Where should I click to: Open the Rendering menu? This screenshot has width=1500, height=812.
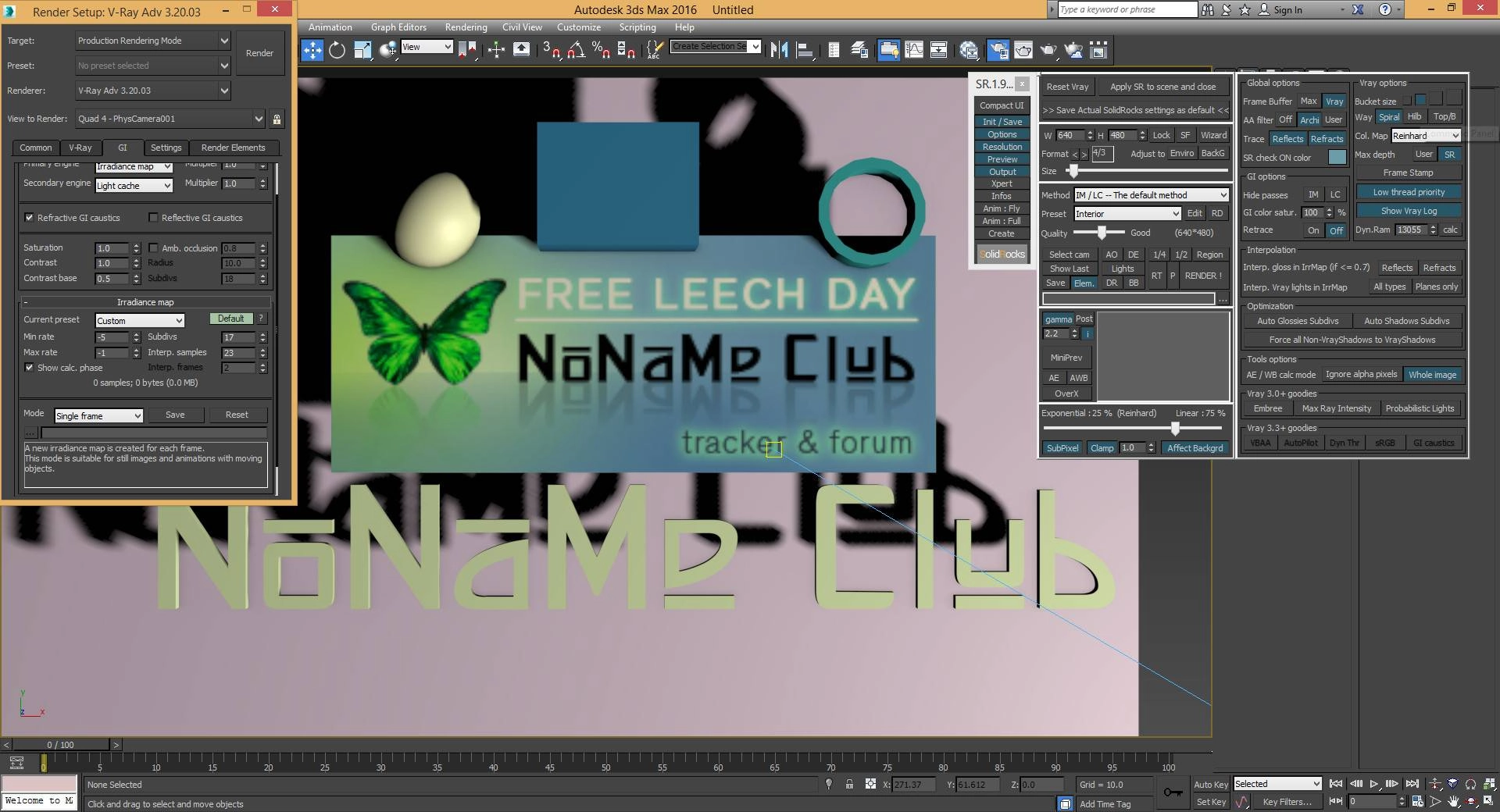point(466,27)
